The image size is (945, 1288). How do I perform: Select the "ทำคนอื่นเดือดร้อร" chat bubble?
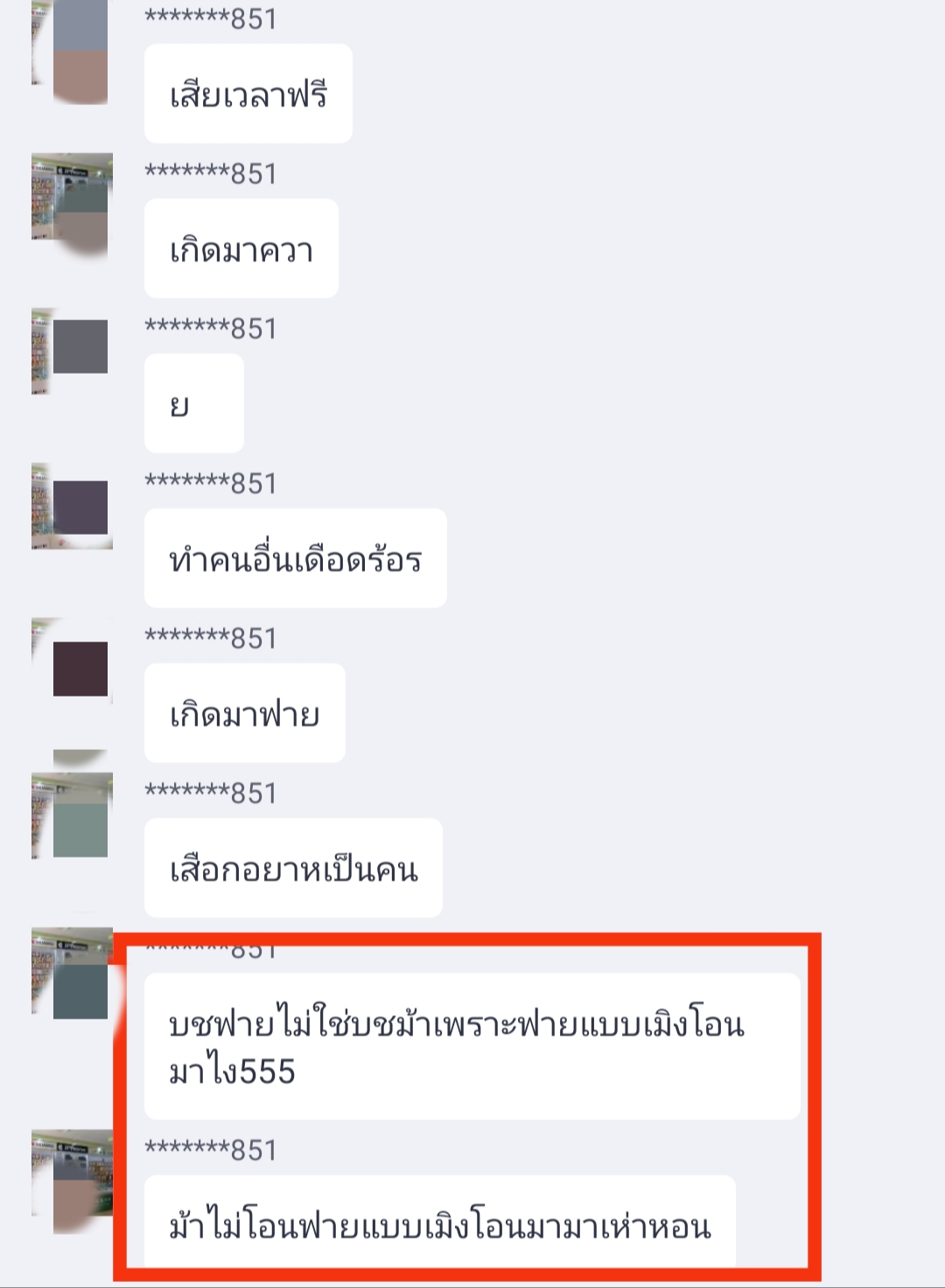(296, 558)
